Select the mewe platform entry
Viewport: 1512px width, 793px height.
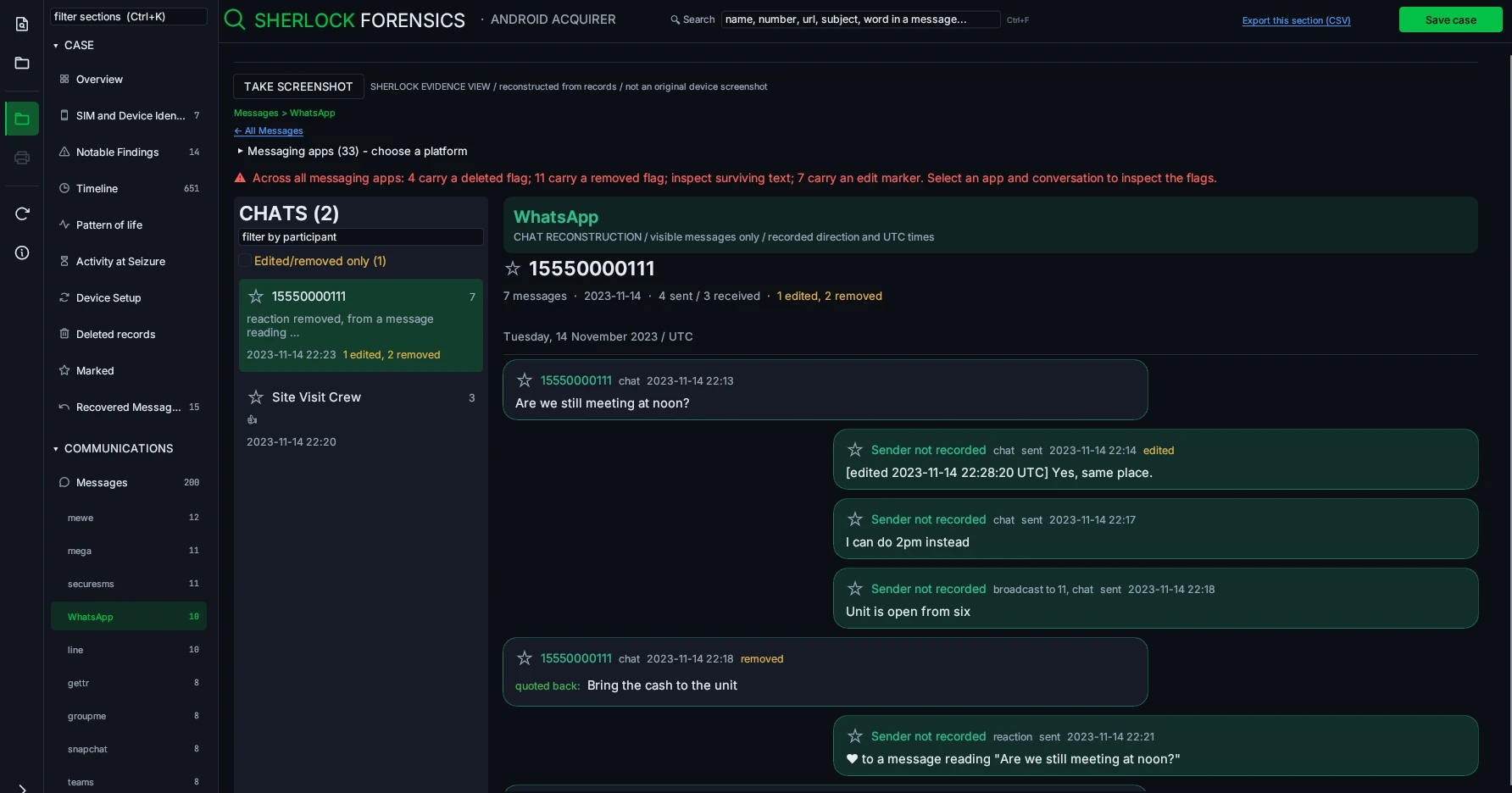click(129, 518)
